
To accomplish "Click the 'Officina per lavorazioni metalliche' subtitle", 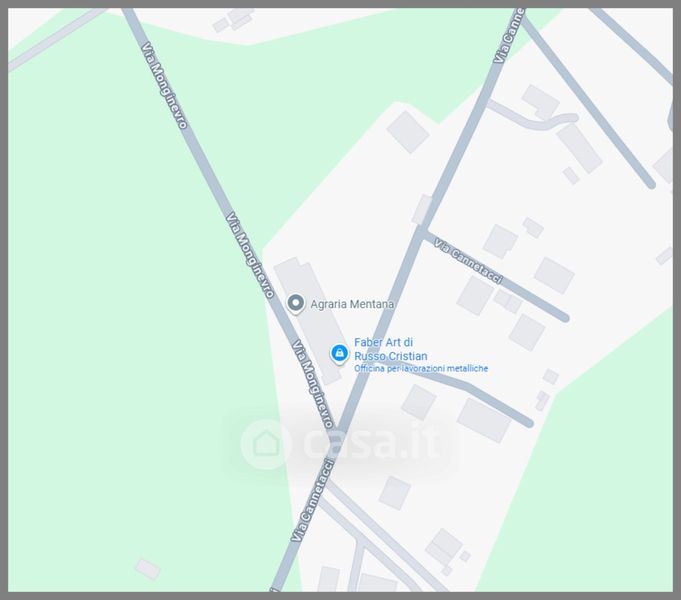I will (x=421, y=368).
